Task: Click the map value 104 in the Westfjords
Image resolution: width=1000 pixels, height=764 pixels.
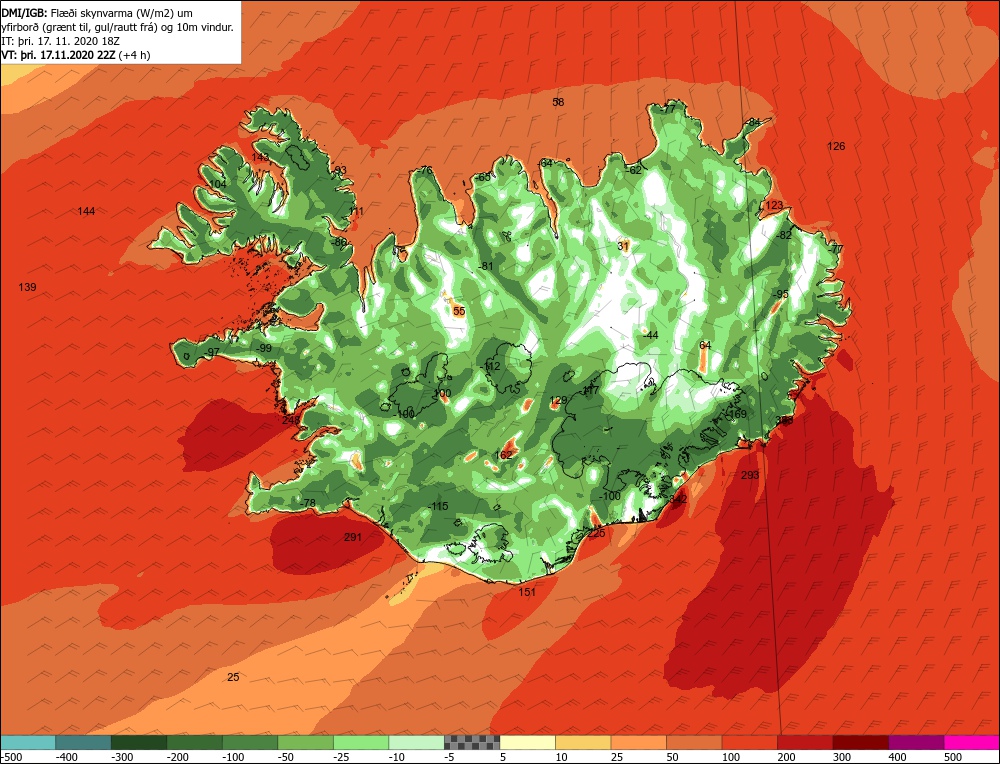Action: click(x=216, y=184)
